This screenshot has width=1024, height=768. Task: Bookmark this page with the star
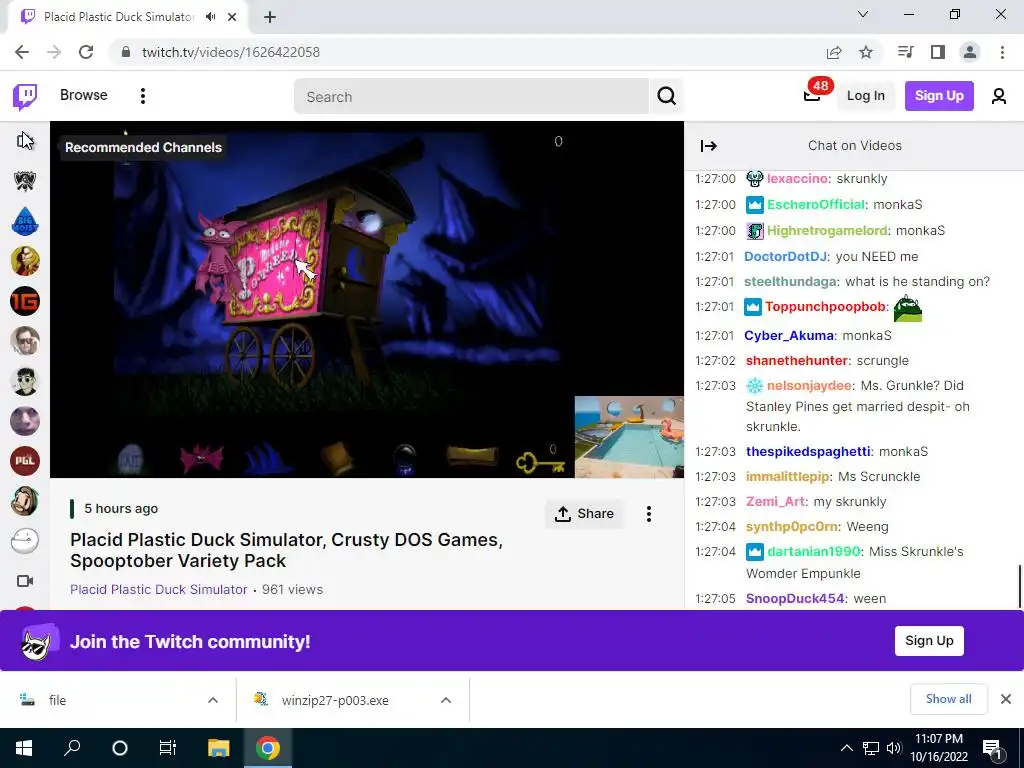click(866, 52)
